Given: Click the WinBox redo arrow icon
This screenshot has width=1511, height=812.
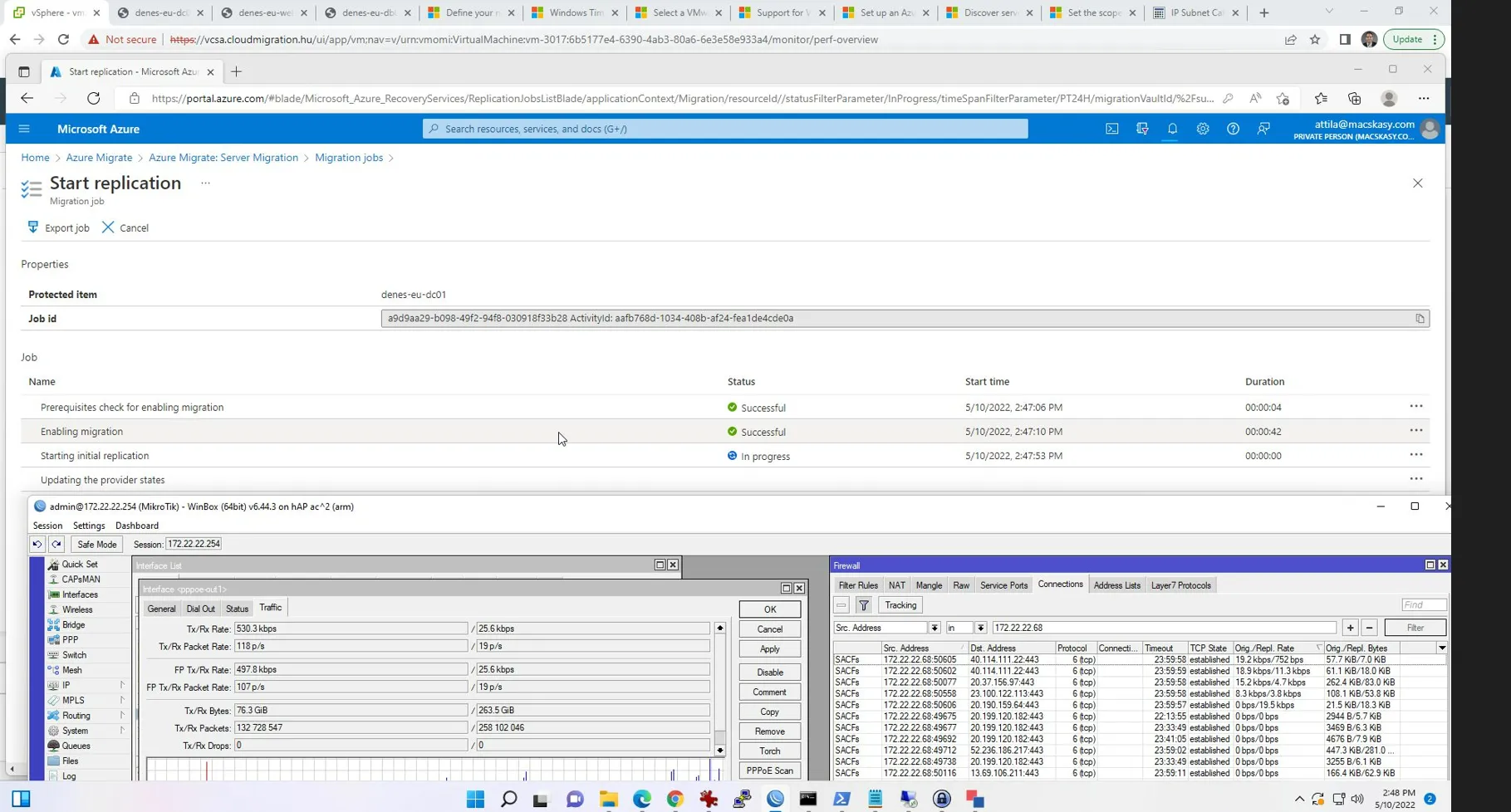Looking at the screenshot, I should [56, 545].
